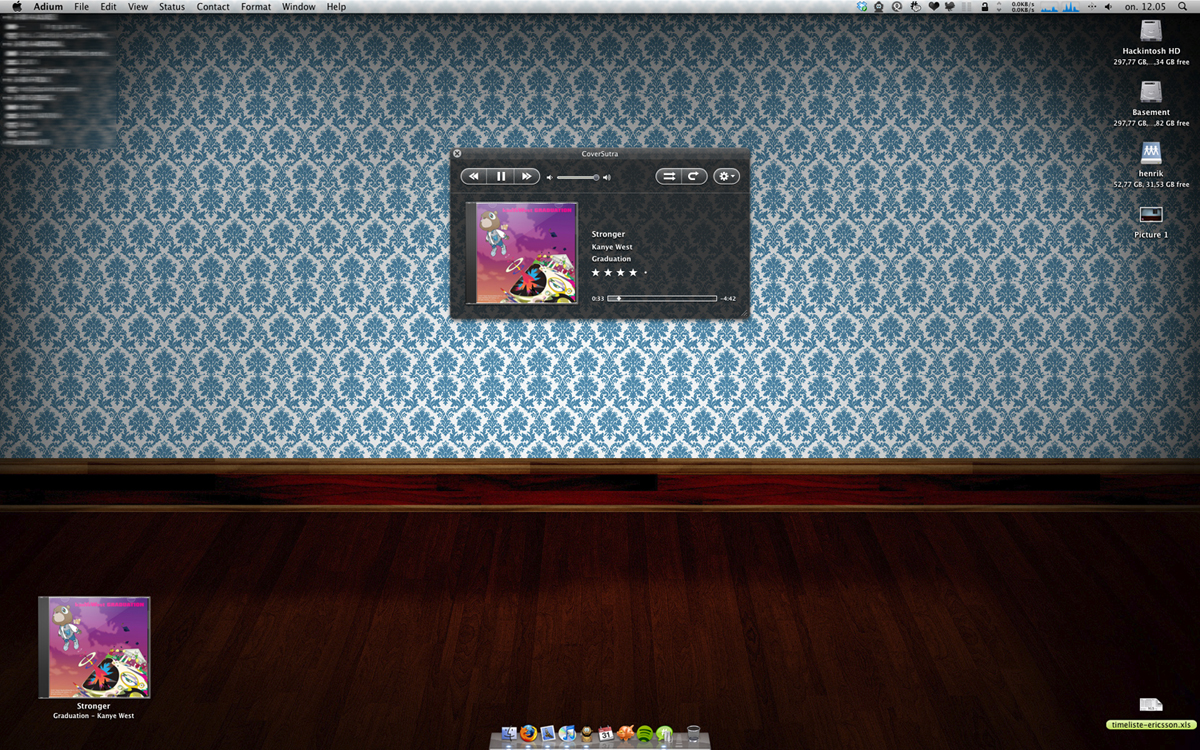Open the CoverSutra gear dropdown menu

click(x=726, y=176)
